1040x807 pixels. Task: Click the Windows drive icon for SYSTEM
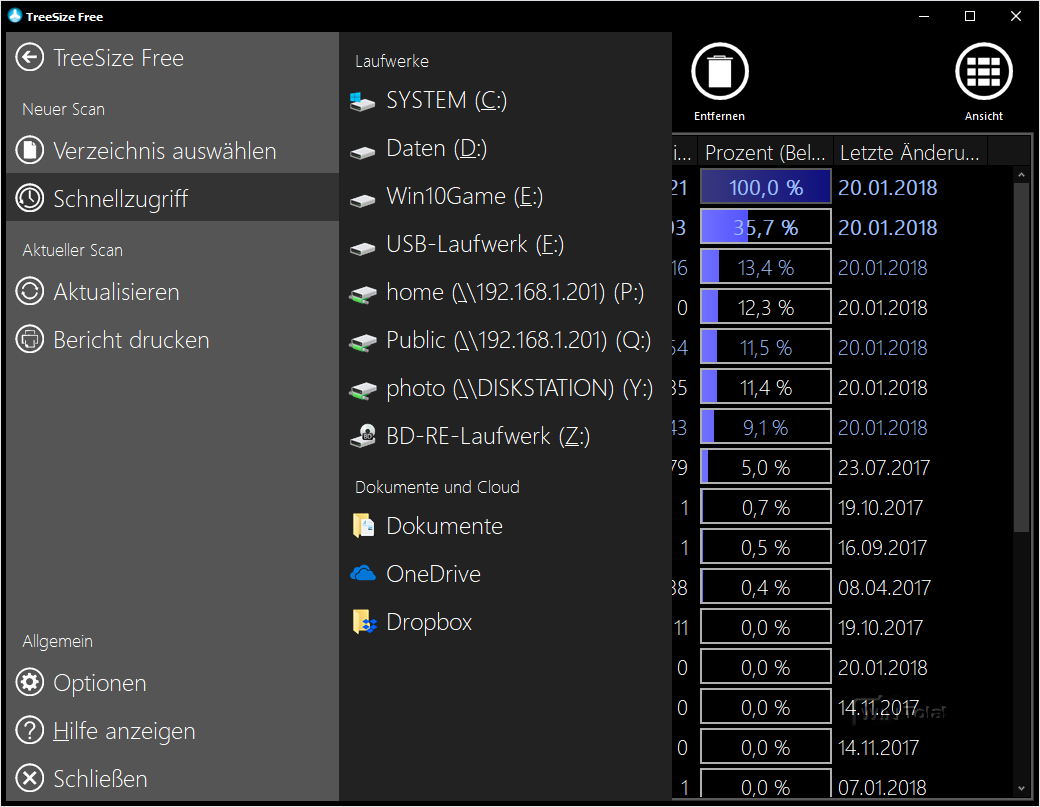click(x=363, y=101)
